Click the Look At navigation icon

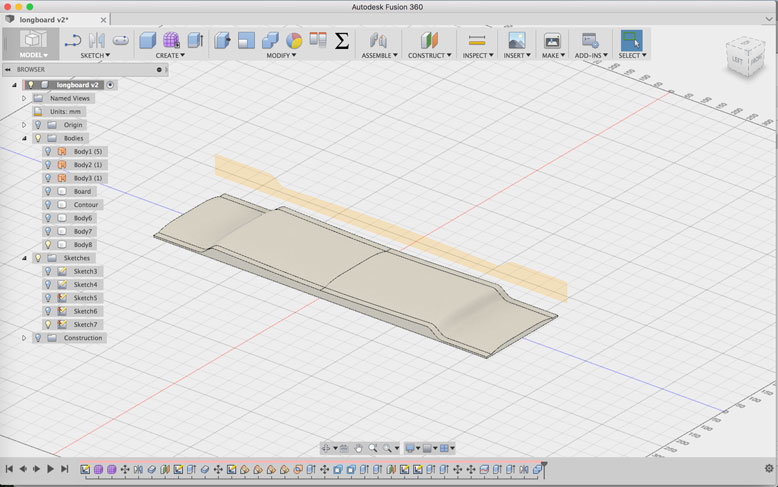click(x=343, y=448)
